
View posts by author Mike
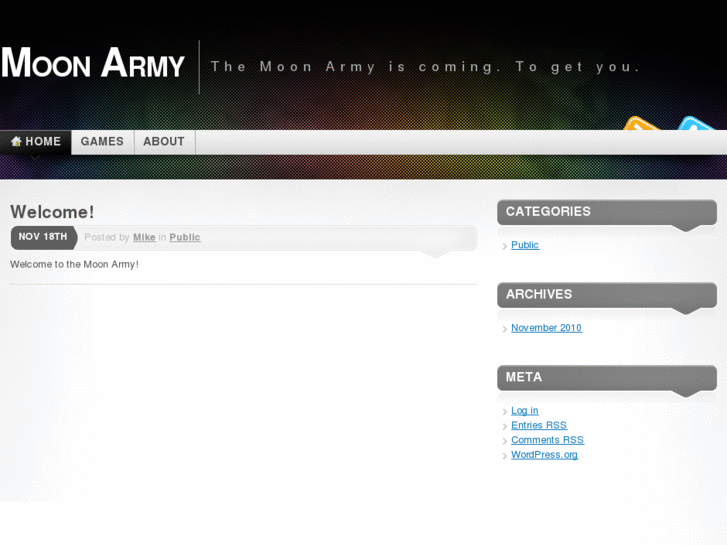(144, 237)
